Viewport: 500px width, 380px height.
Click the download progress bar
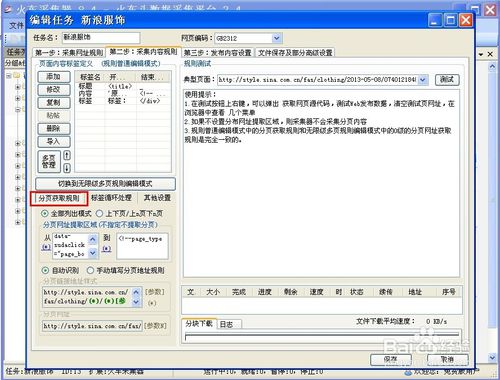(x=322, y=337)
